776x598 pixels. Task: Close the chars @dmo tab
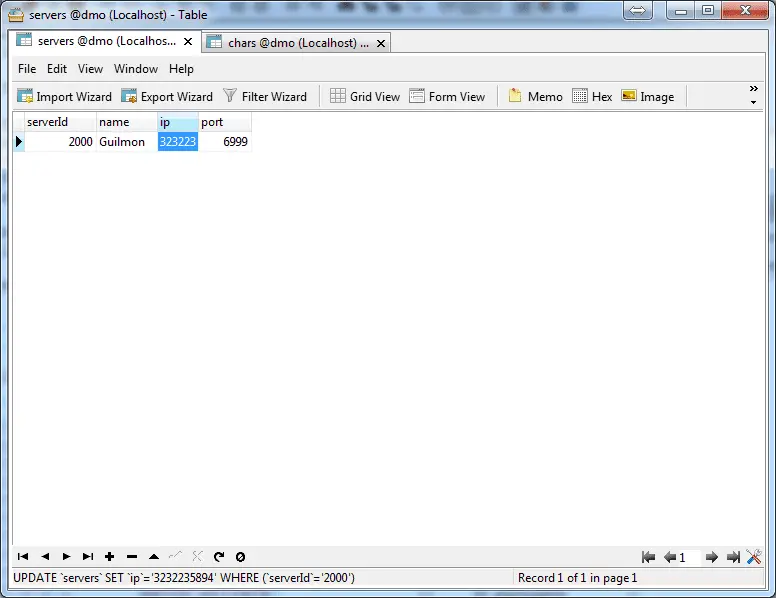[x=381, y=44]
